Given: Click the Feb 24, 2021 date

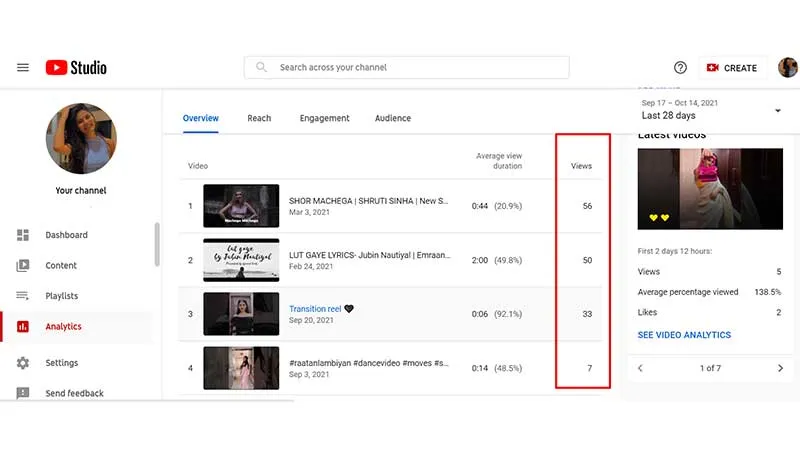Looking at the screenshot, I should (311, 266).
